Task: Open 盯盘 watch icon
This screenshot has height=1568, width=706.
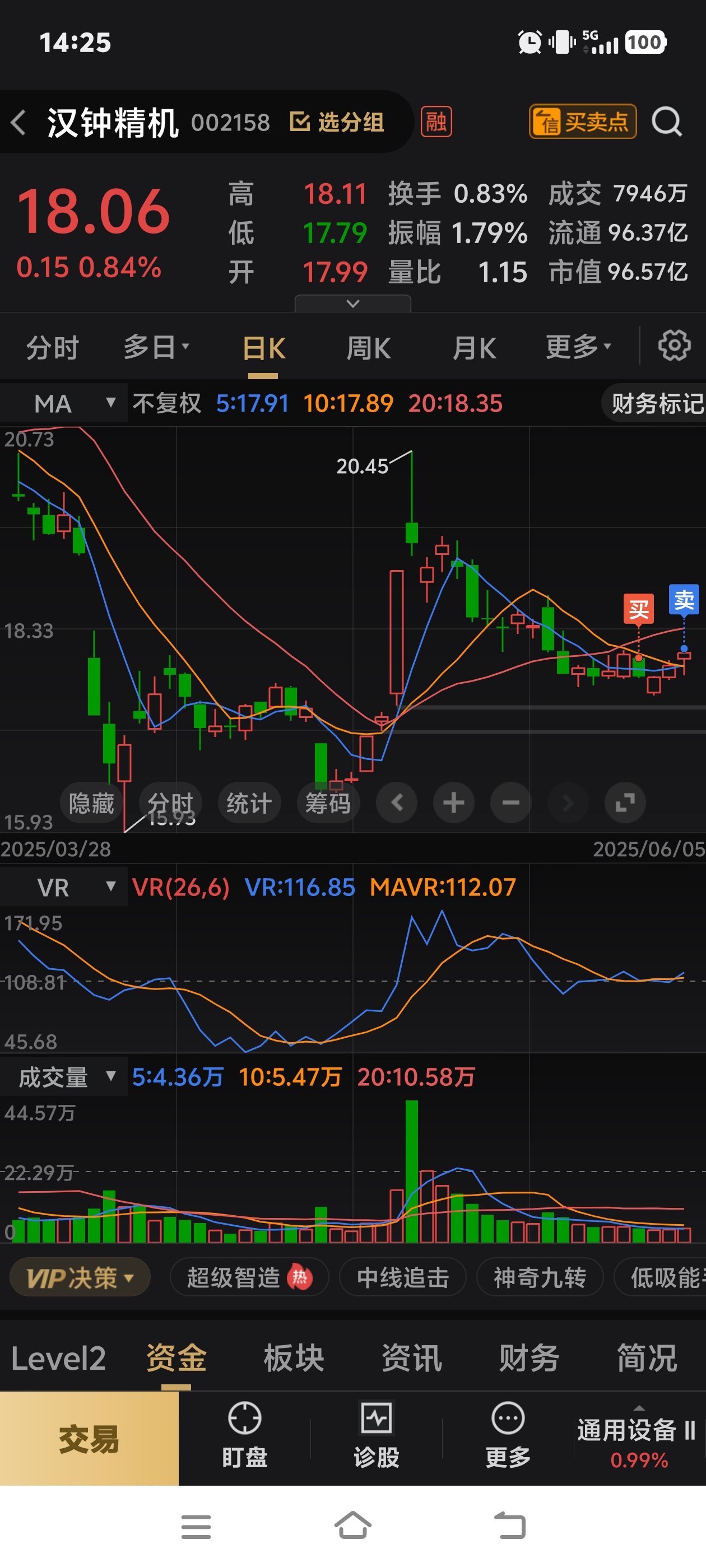Action: pyautogui.click(x=244, y=1436)
